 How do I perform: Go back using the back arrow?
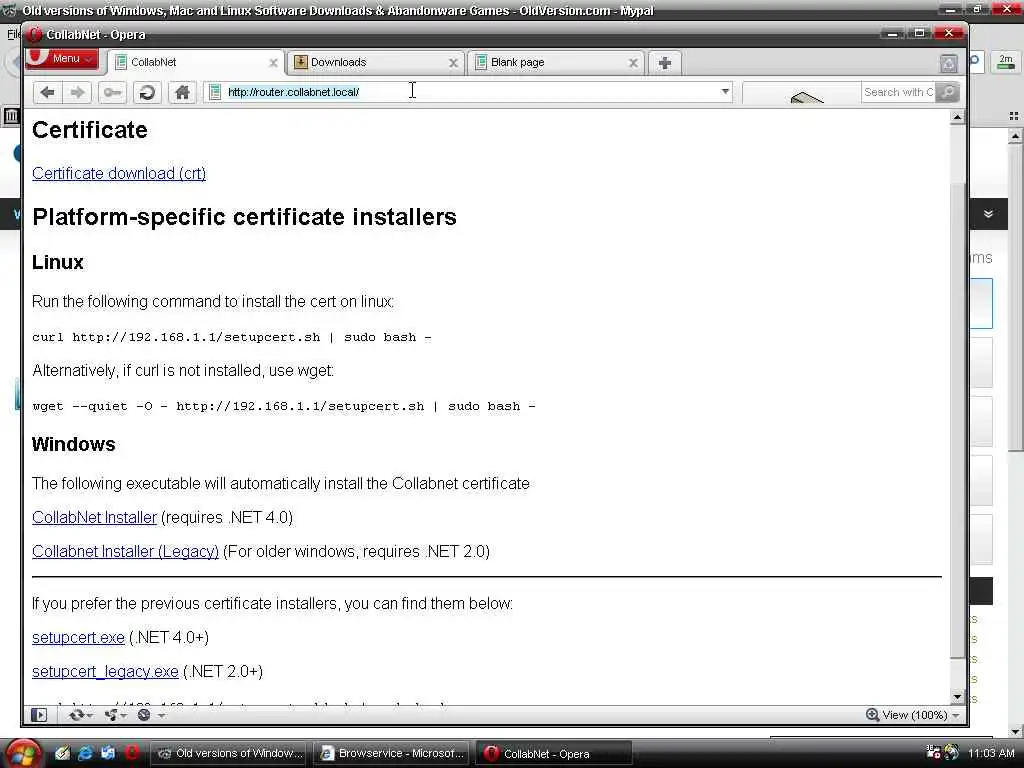point(48,92)
